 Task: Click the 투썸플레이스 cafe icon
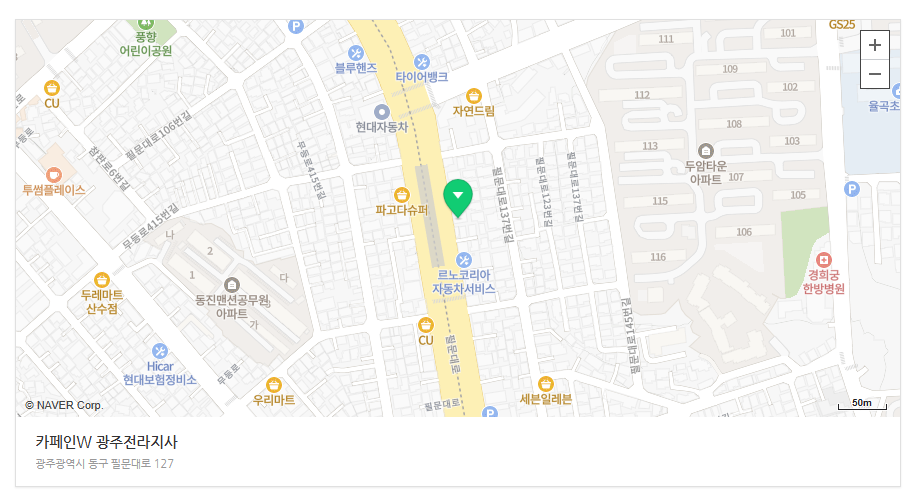point(54,174)
